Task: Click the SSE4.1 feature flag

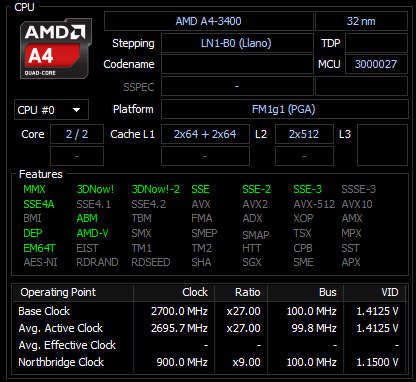Action: [93, 204]
